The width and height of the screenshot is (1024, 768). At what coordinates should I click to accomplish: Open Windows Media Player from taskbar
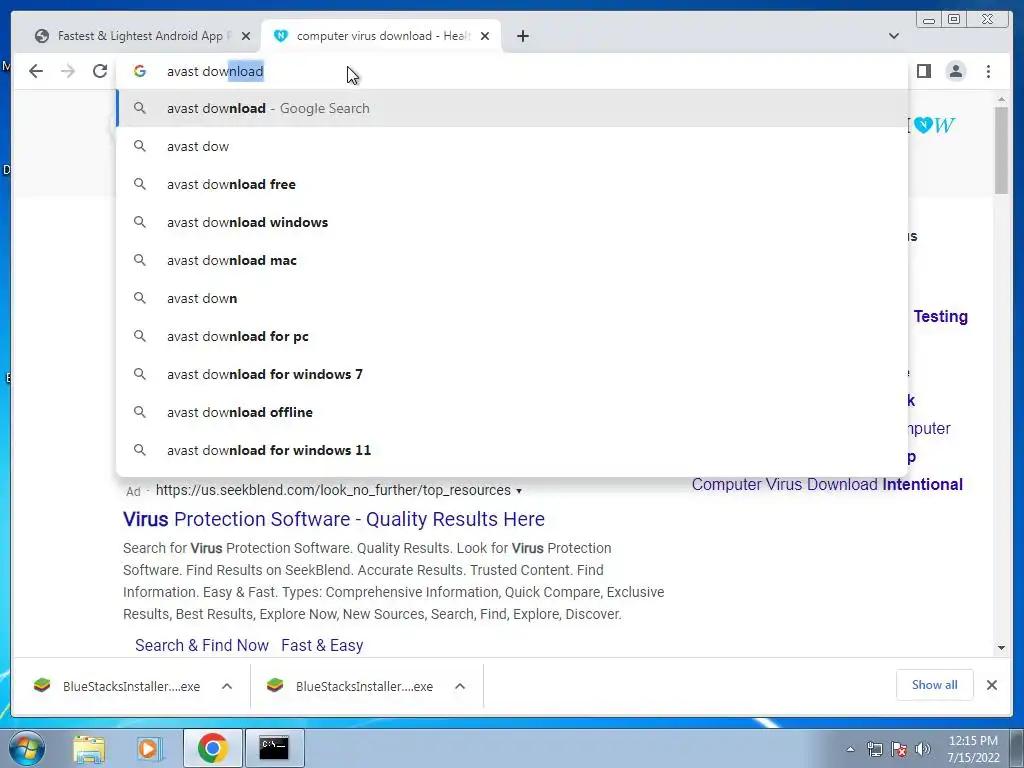[x=149, y=748]
